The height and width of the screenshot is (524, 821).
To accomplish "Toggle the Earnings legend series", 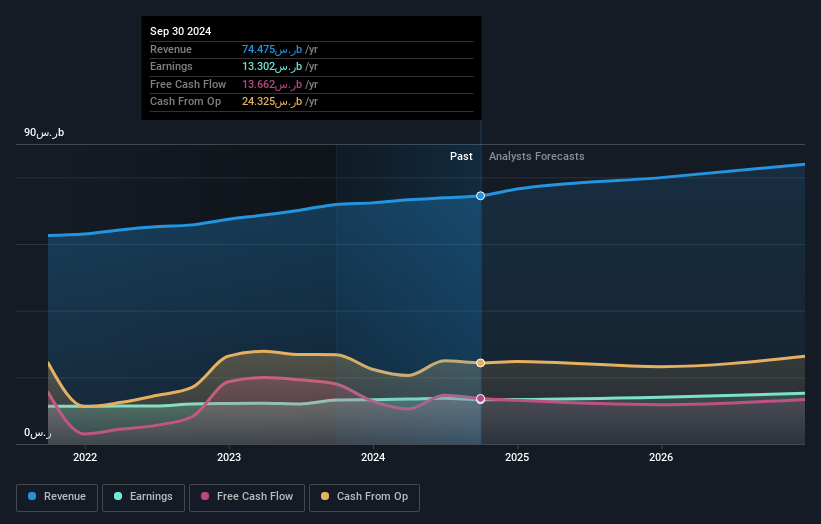I will 143,497.
